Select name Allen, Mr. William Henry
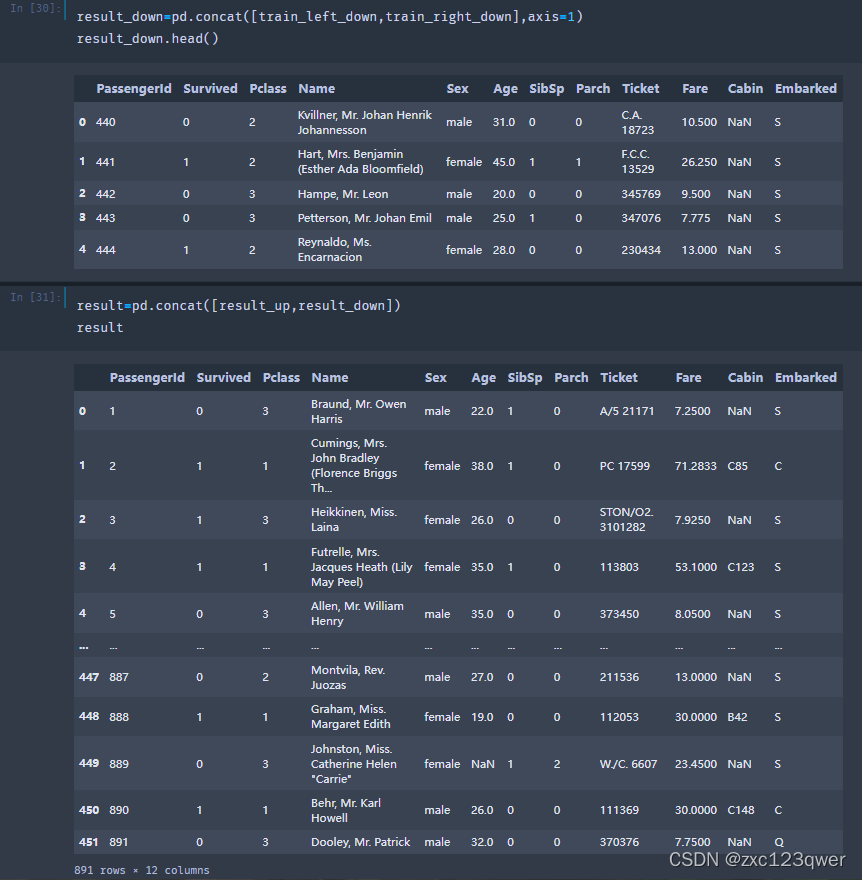 coord(357,613)
